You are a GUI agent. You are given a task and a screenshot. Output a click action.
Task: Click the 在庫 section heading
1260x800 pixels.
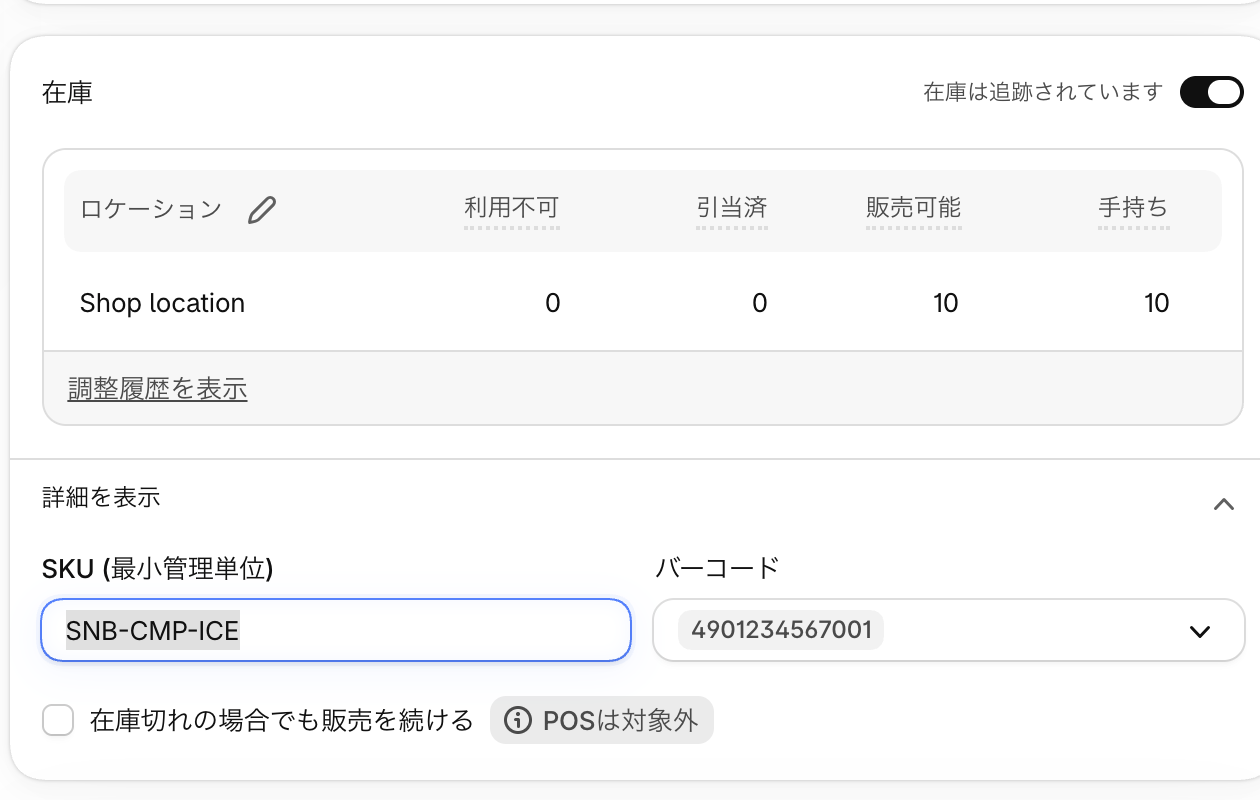(x=67, y=93)
